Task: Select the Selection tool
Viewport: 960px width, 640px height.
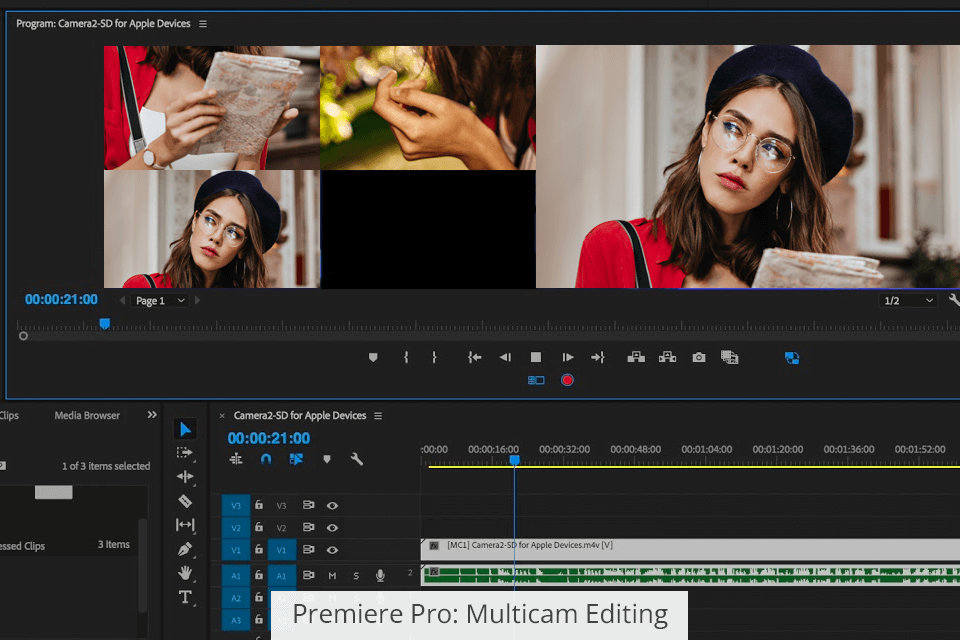Action: point(185,429)
